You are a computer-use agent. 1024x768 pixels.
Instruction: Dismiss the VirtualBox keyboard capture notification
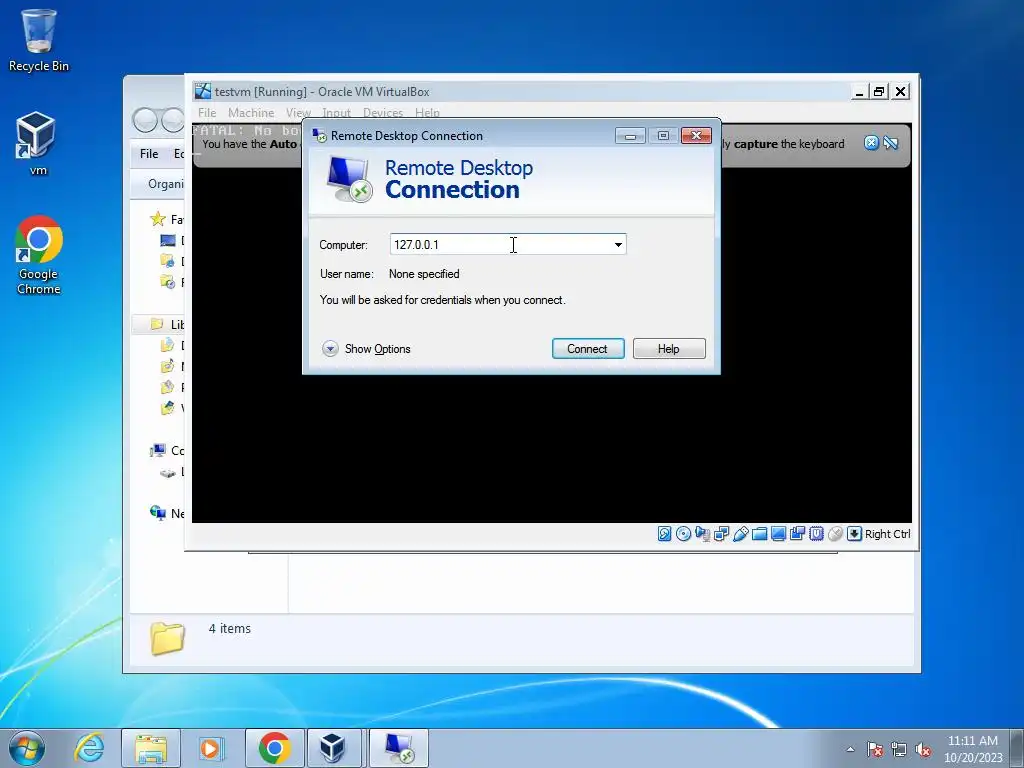point(871,143)
